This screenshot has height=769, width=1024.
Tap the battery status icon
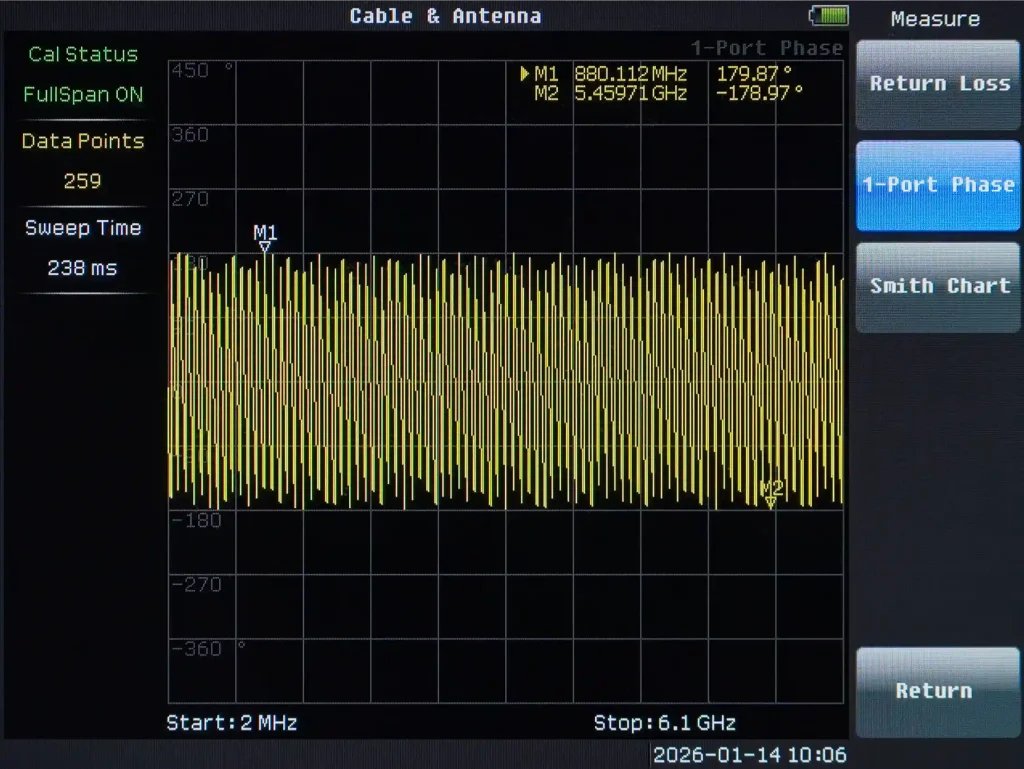pos(828,15)
